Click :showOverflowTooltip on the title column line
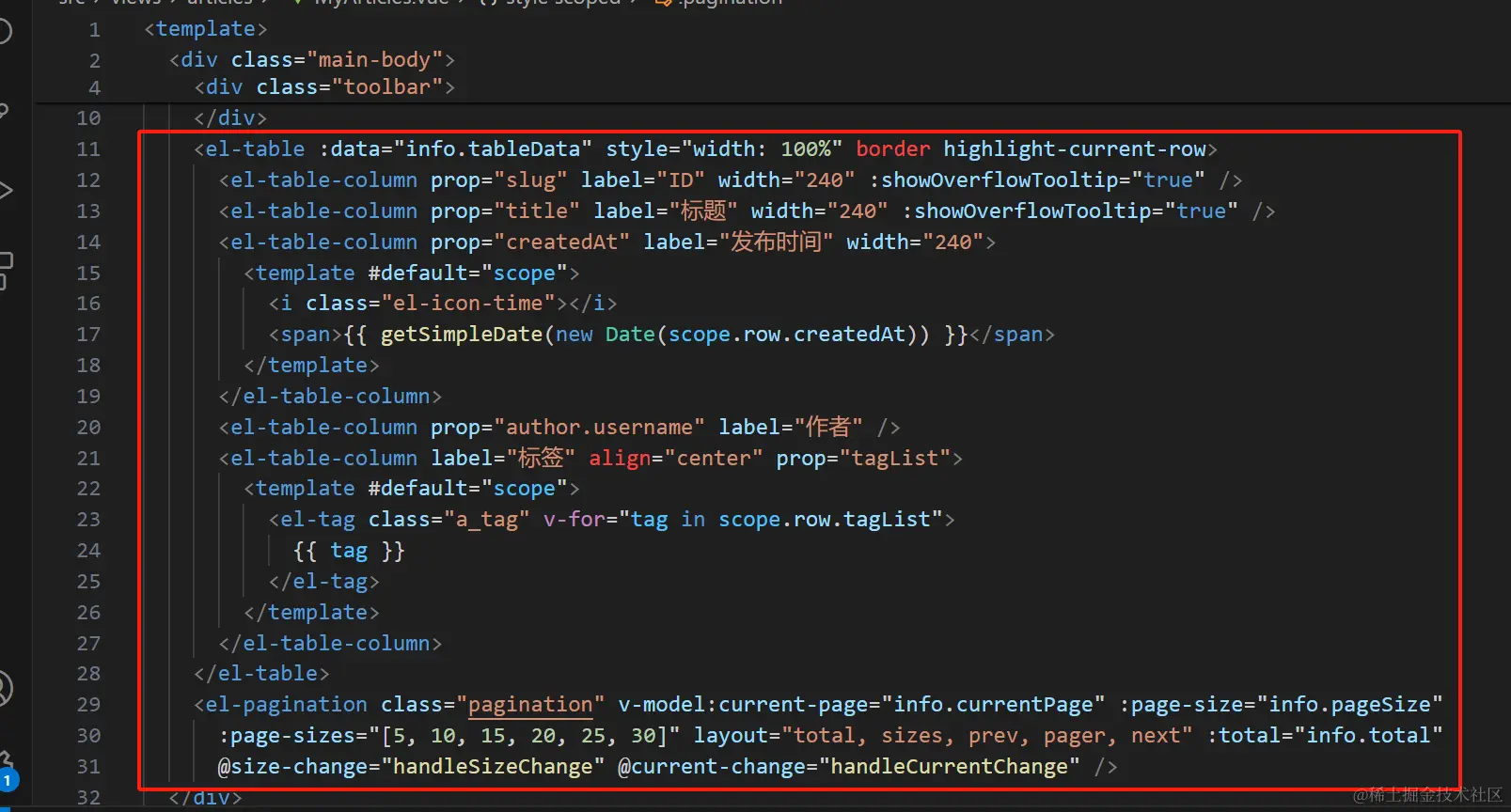This screenshot has width=1511, height=812. coord(1032,211)
